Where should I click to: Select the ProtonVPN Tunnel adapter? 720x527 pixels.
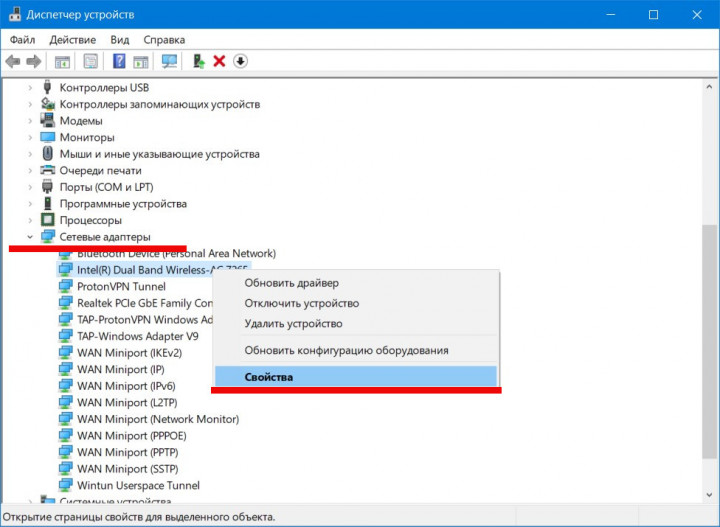[121, 286]
